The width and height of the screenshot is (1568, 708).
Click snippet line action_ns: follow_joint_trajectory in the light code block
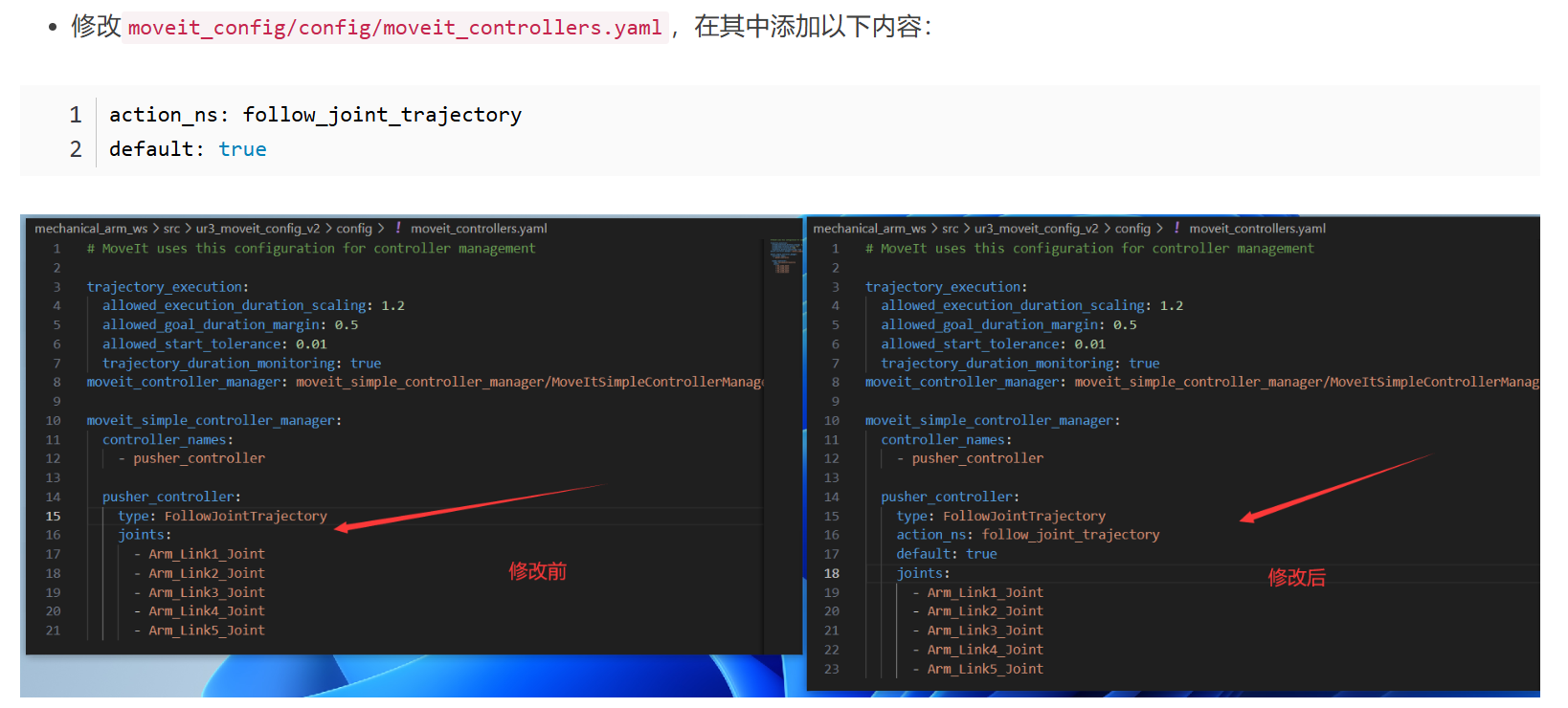tap(315, 115)
